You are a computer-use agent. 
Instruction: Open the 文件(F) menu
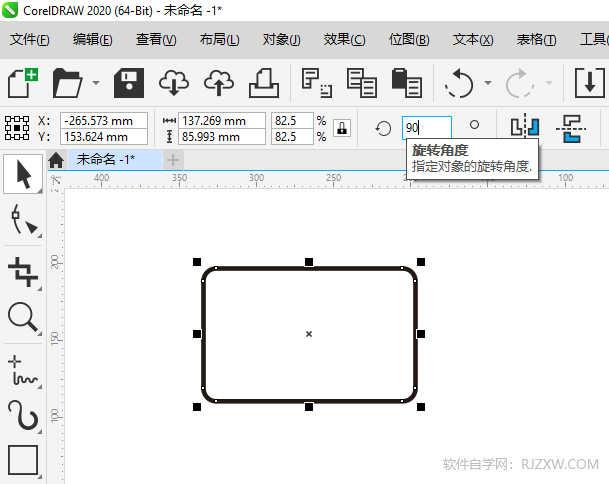click(x=30, y=40)
